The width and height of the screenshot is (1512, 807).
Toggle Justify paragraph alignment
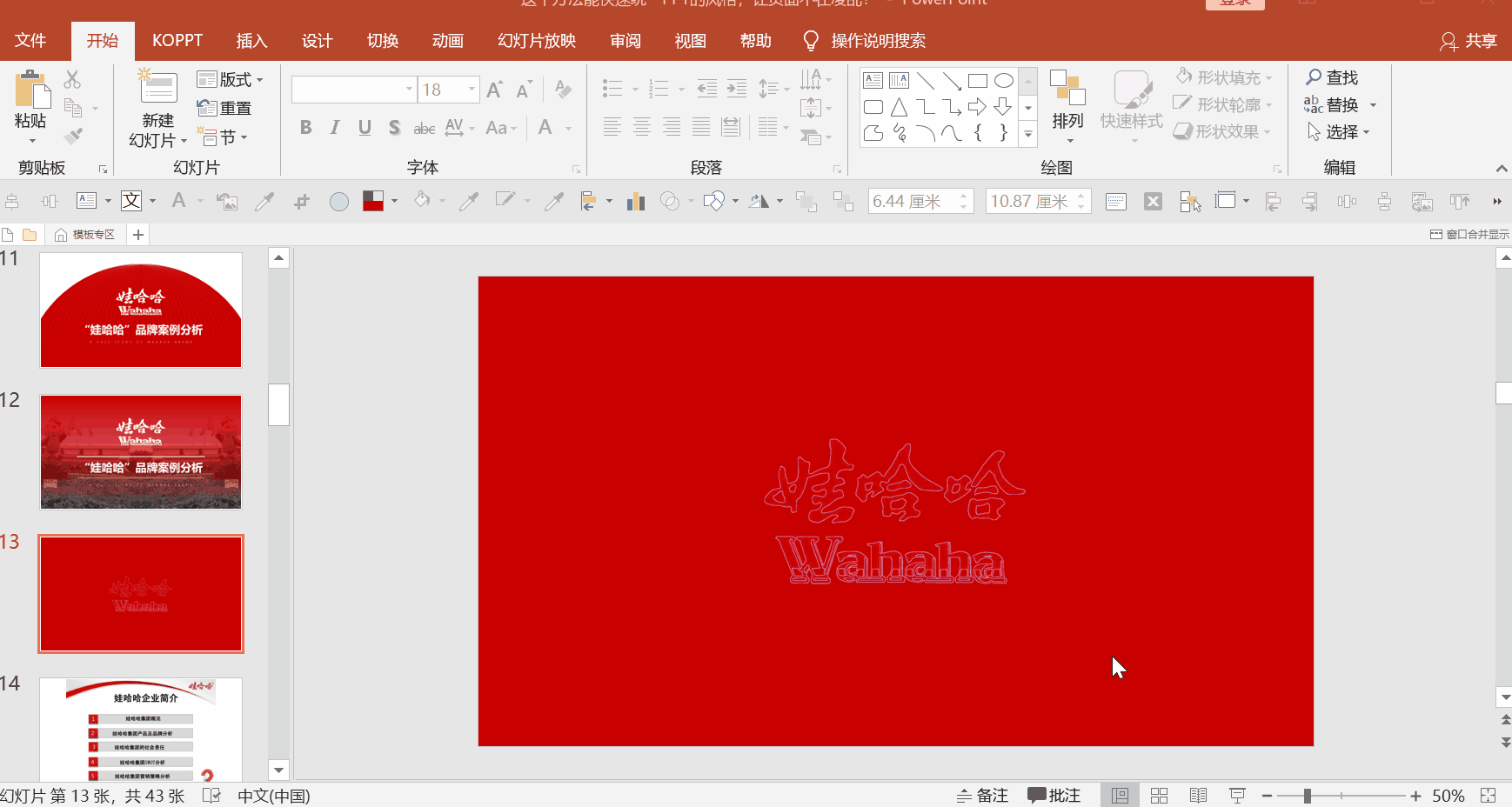pos(701,128)
